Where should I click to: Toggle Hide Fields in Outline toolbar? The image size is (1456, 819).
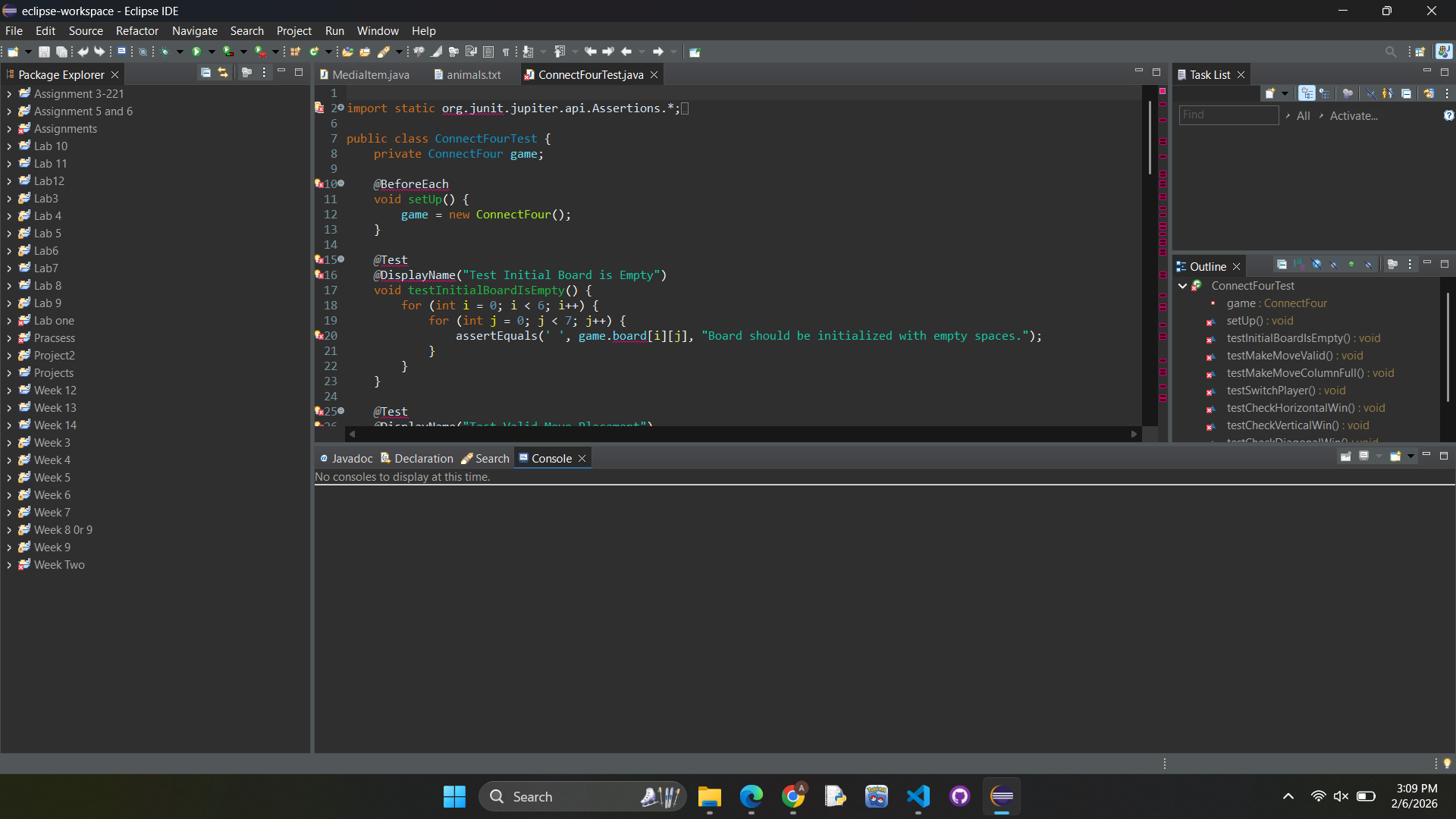(x=1316, y=265)
